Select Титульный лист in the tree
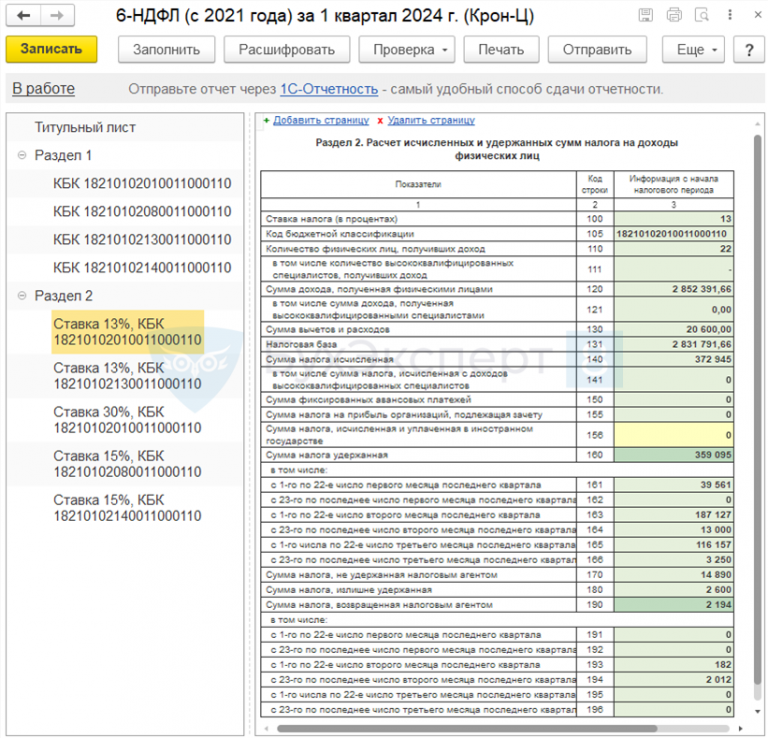The width and height of the screenshot is (768, 738). coord(85,128)
